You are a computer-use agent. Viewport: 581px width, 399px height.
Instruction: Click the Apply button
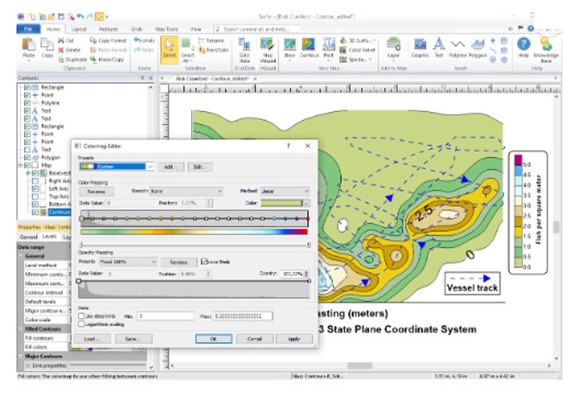tap(294, 339)
